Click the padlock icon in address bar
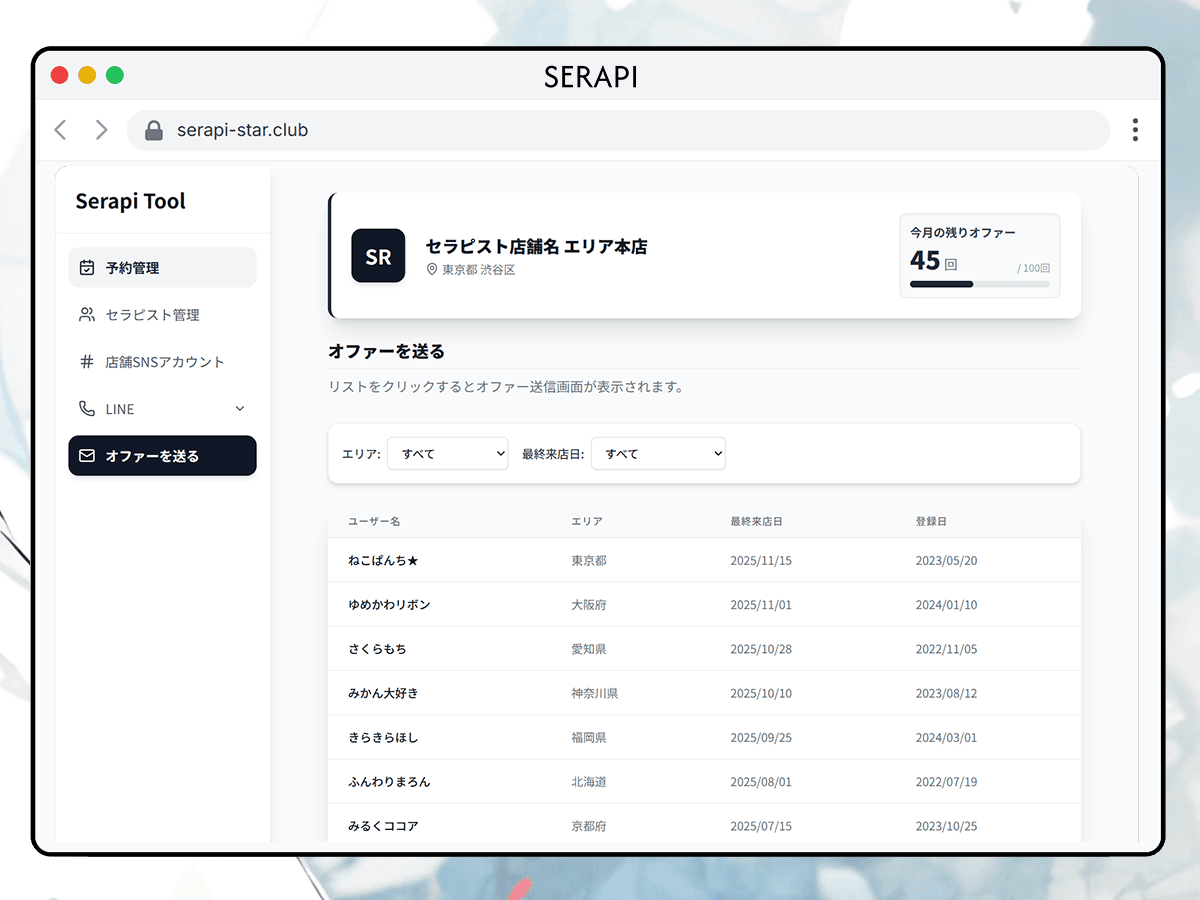Screen dimensions: 1200x900 pos(153,130)
